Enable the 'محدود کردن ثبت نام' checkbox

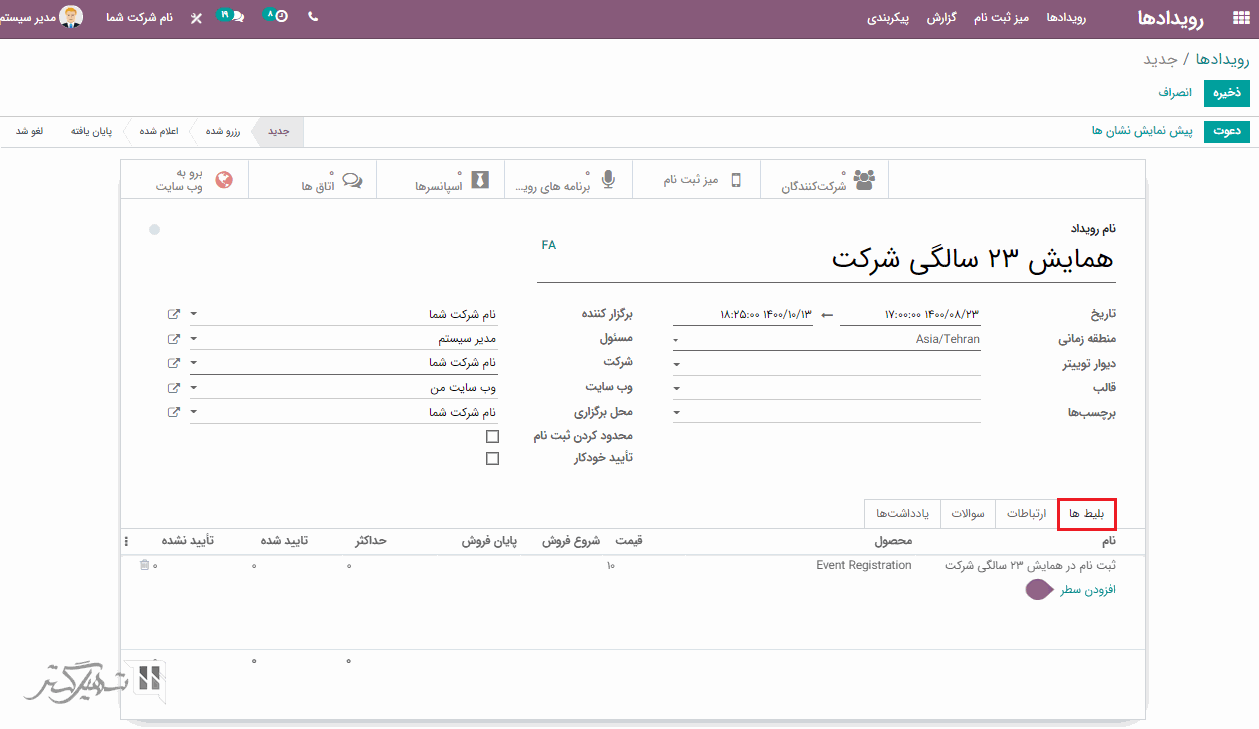click(x=492, y=437)
